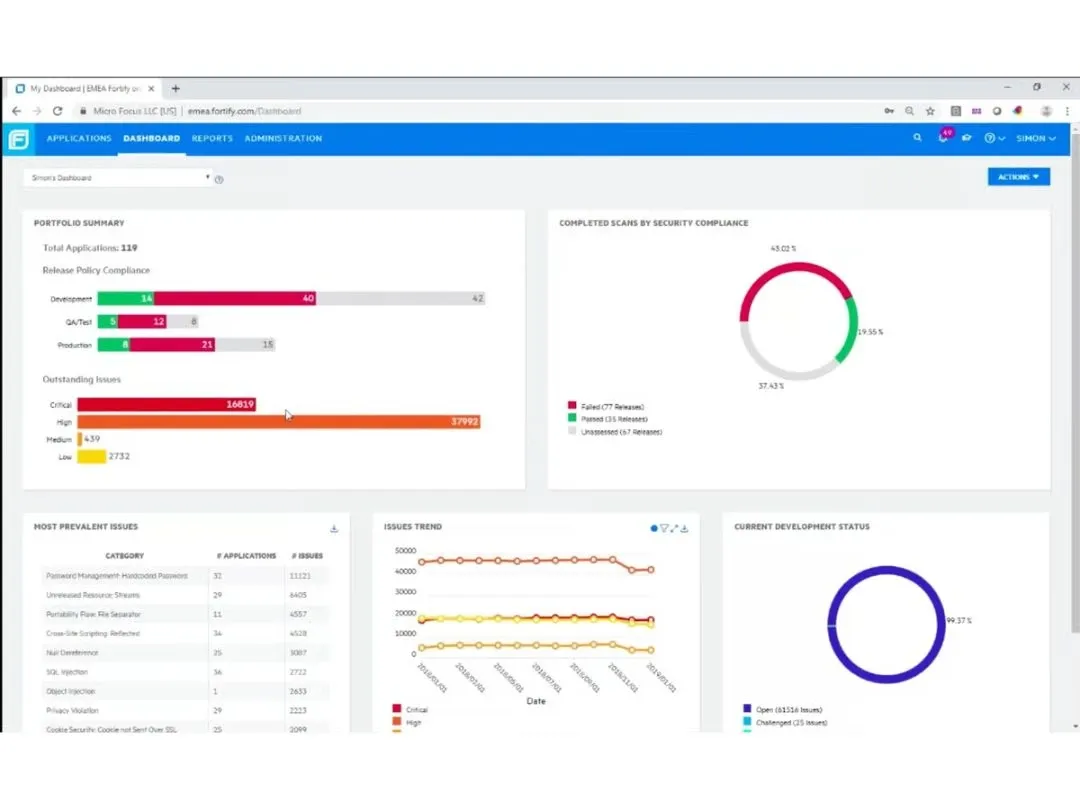
Task: Click the Fortify logo in the top-left corner
Action: [17, 138]
